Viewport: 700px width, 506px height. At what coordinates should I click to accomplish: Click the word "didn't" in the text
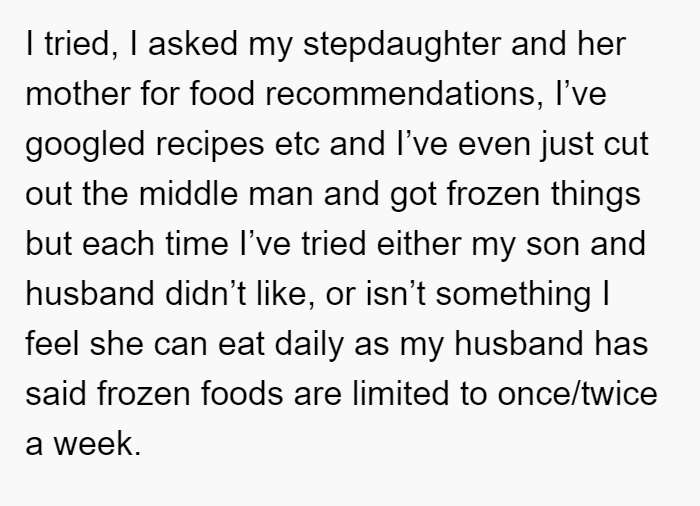[x=205, y=294]
